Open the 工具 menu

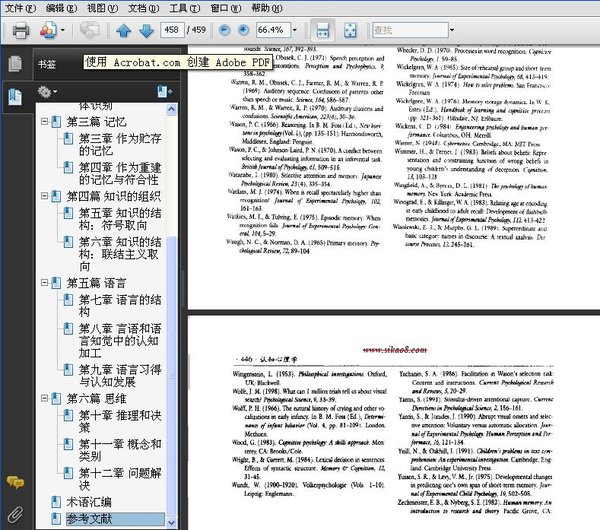[x=184, y=8]
